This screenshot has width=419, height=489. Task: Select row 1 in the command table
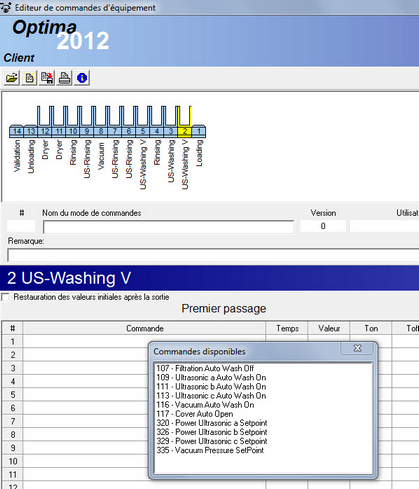click(13, 342)
